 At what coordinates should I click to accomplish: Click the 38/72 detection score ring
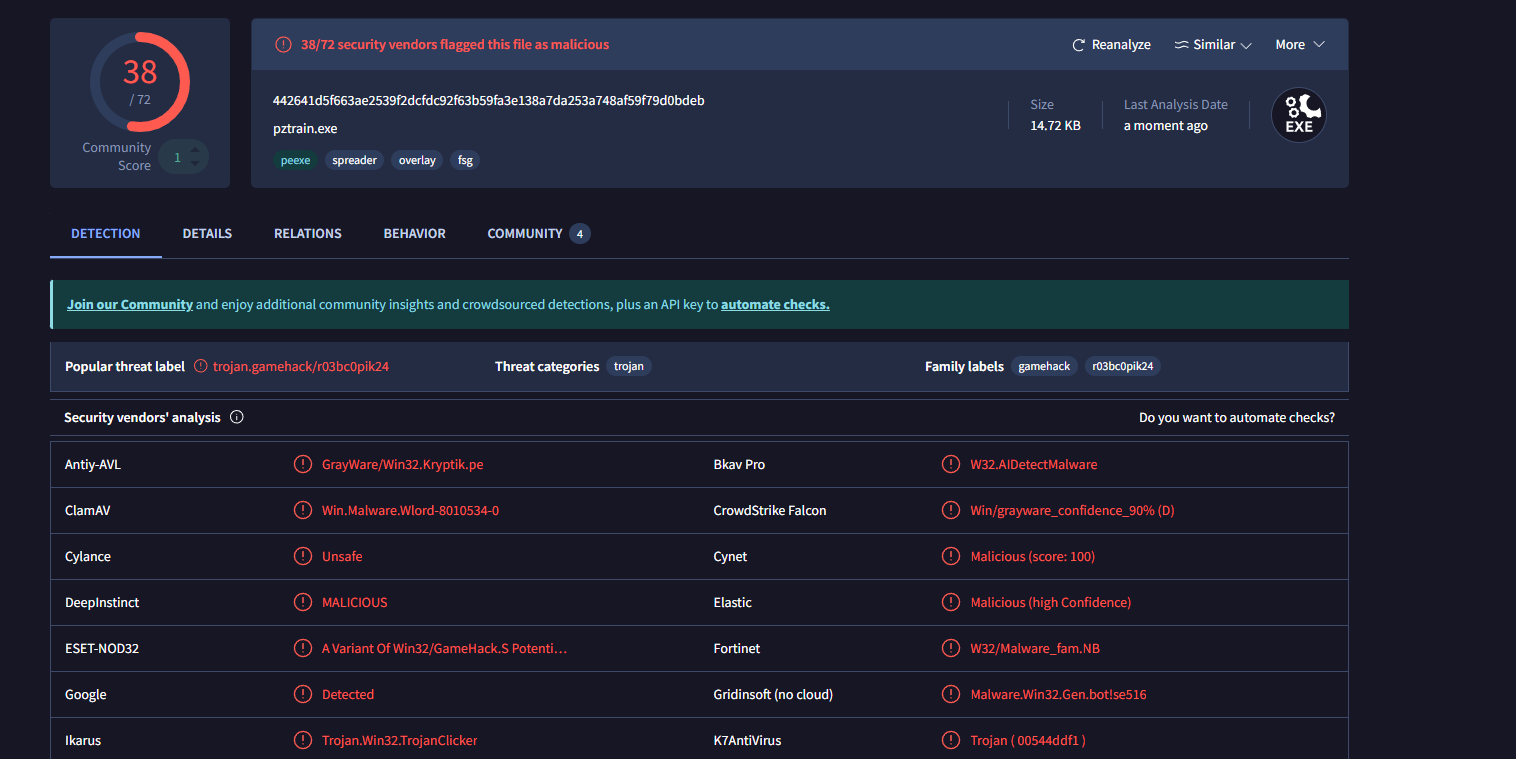[x=140, y=82]
